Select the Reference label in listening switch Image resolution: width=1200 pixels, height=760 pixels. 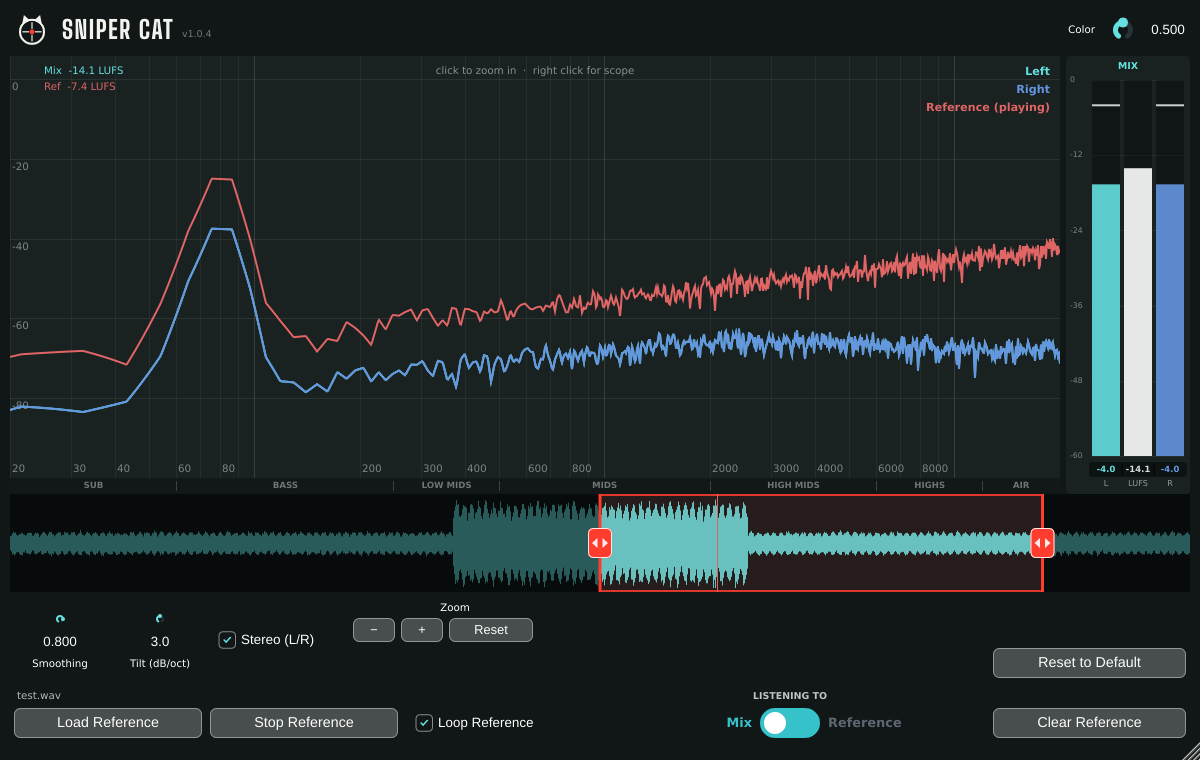[864, 723]
